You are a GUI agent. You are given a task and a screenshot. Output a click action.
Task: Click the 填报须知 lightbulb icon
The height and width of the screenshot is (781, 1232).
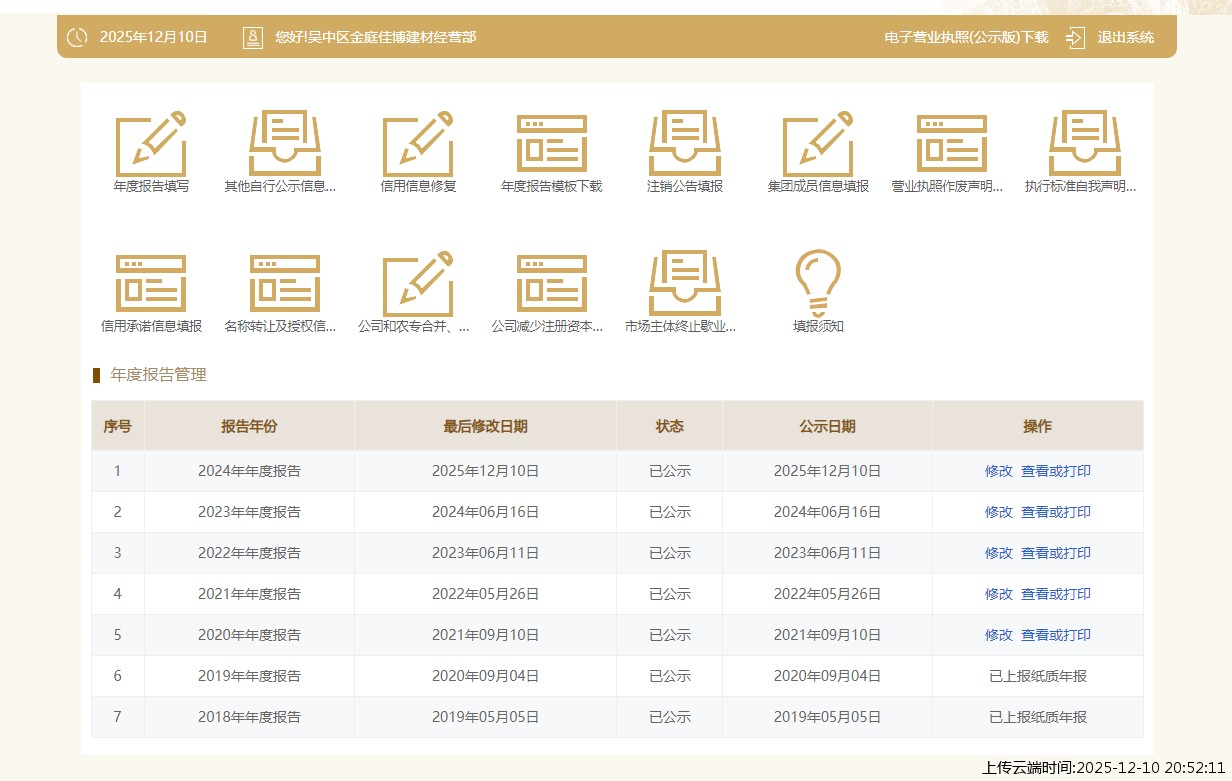click(818, 284)
